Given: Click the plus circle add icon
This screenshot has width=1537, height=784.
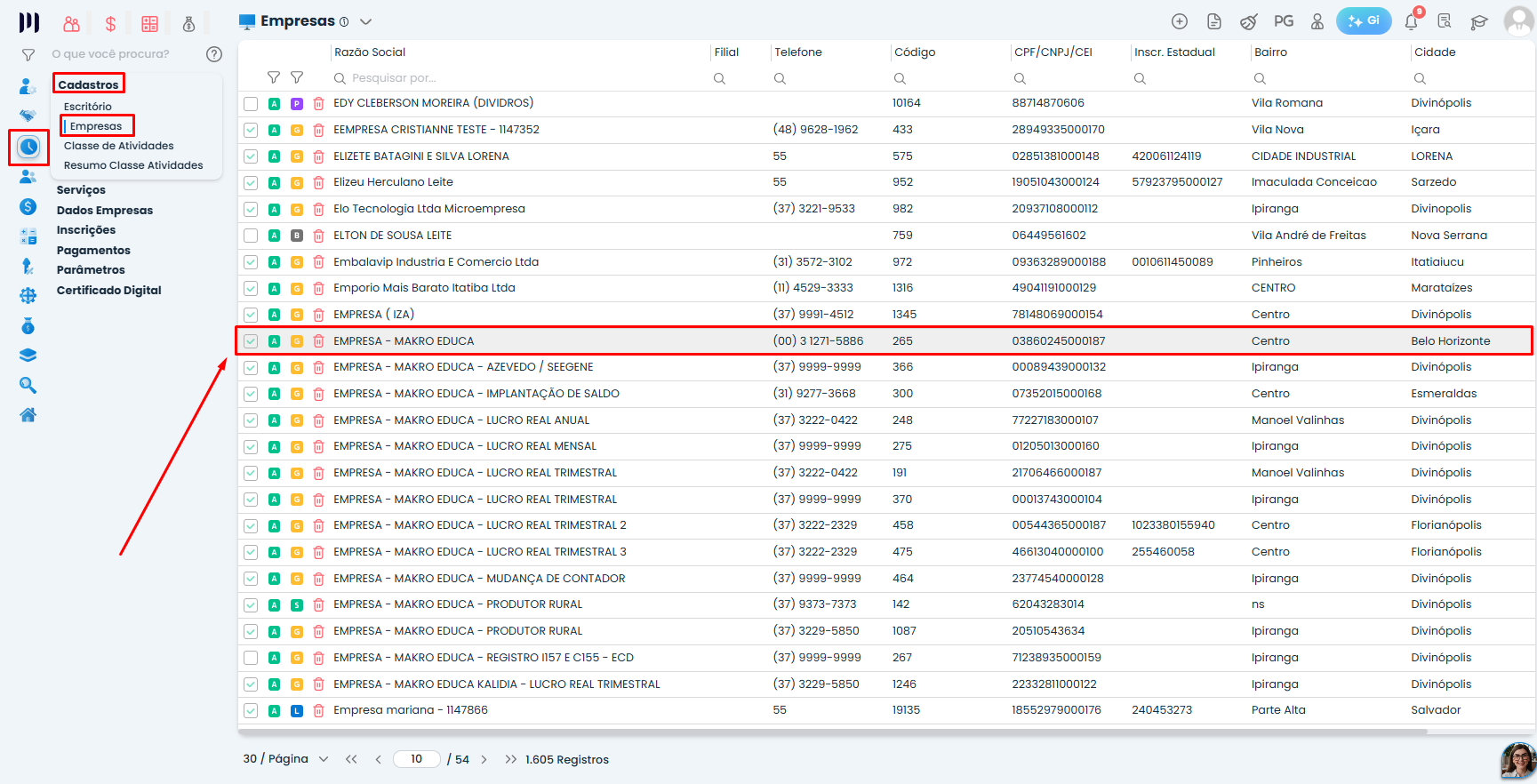Looking at the screenshot, I should click(x=1180, y=21).
